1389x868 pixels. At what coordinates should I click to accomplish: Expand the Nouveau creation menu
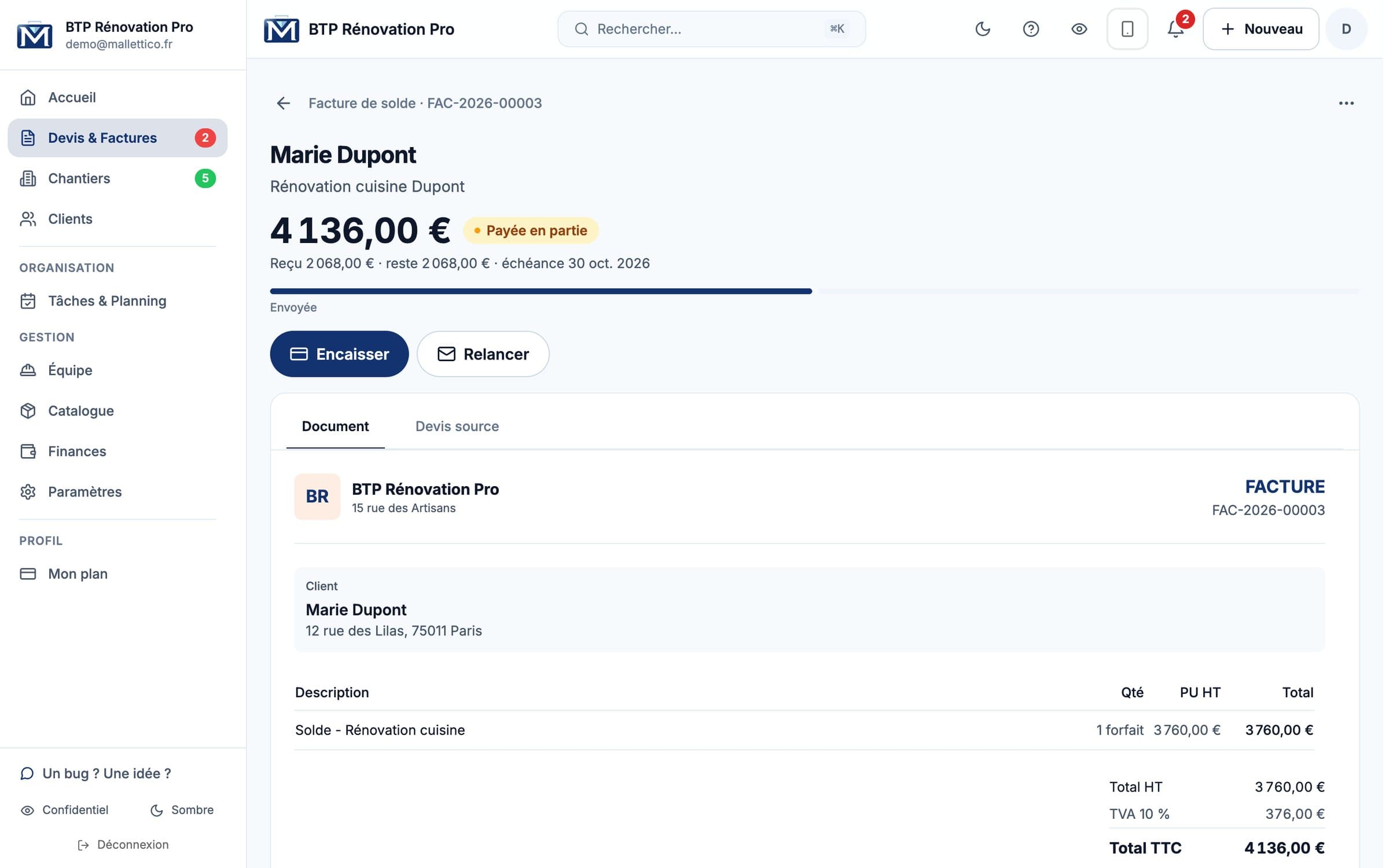coord(1261,29)
